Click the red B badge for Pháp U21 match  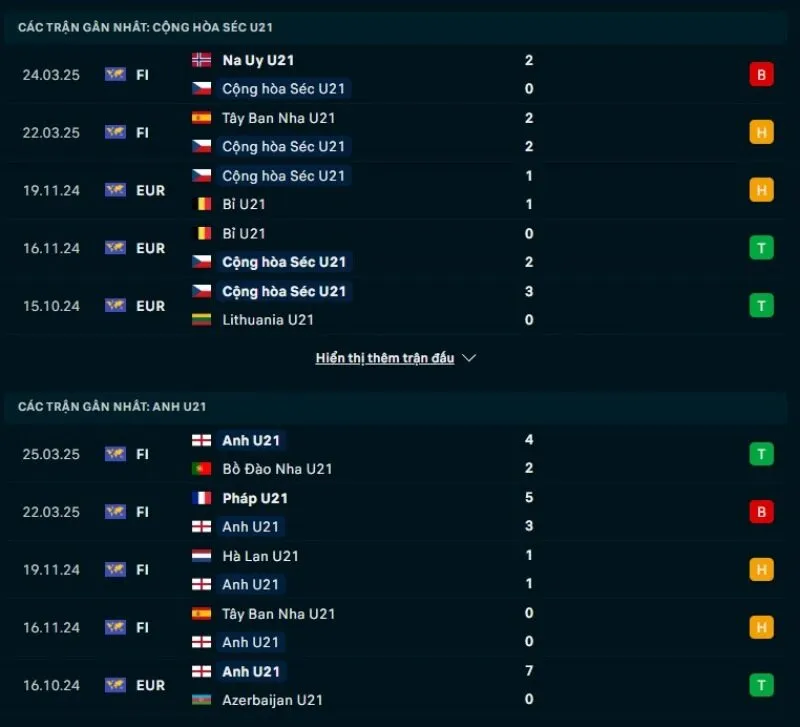tap(761, 512)
